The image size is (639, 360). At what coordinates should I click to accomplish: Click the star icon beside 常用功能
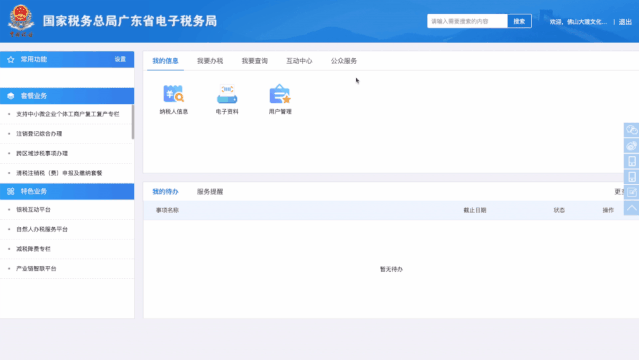point(11,60)
